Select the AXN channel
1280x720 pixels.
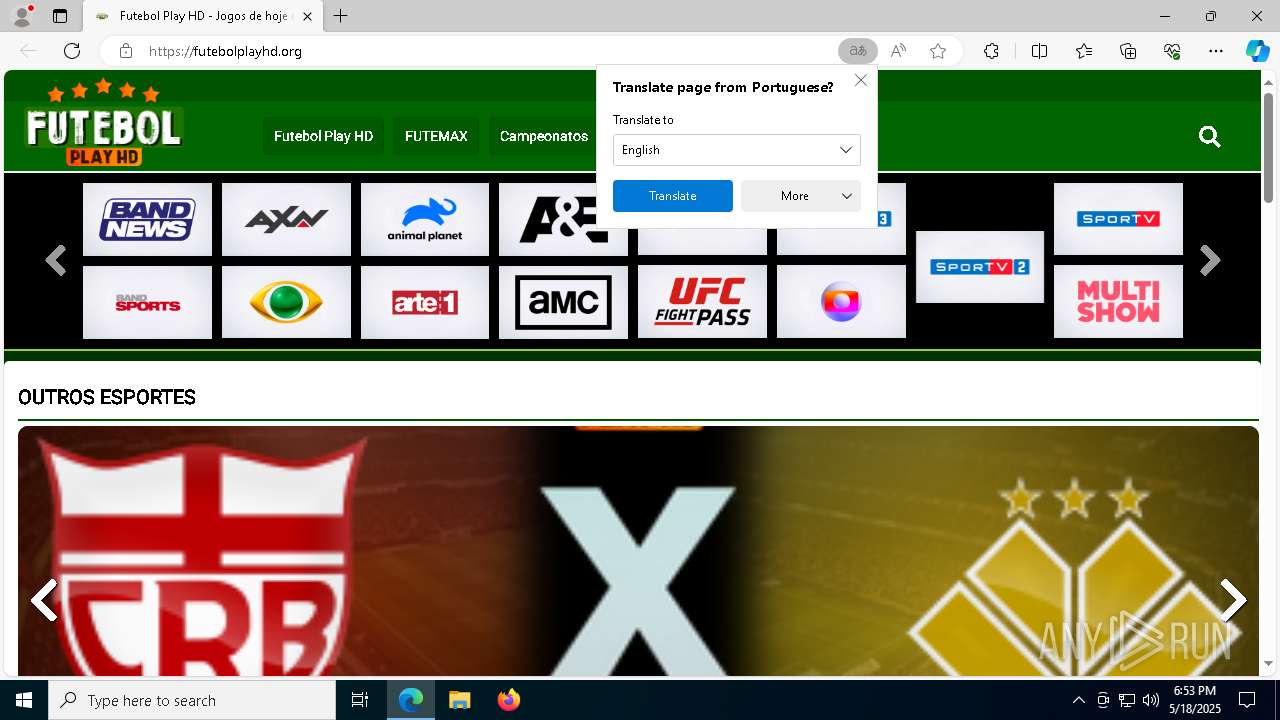pyautogui.click(x=286, y=219)
